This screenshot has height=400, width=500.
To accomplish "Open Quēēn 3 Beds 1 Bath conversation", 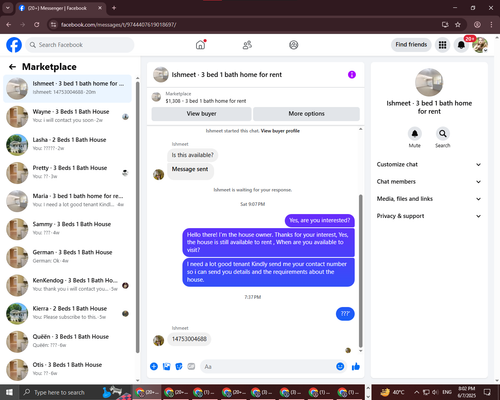I will pyautogui.click(x=67, y=341).
